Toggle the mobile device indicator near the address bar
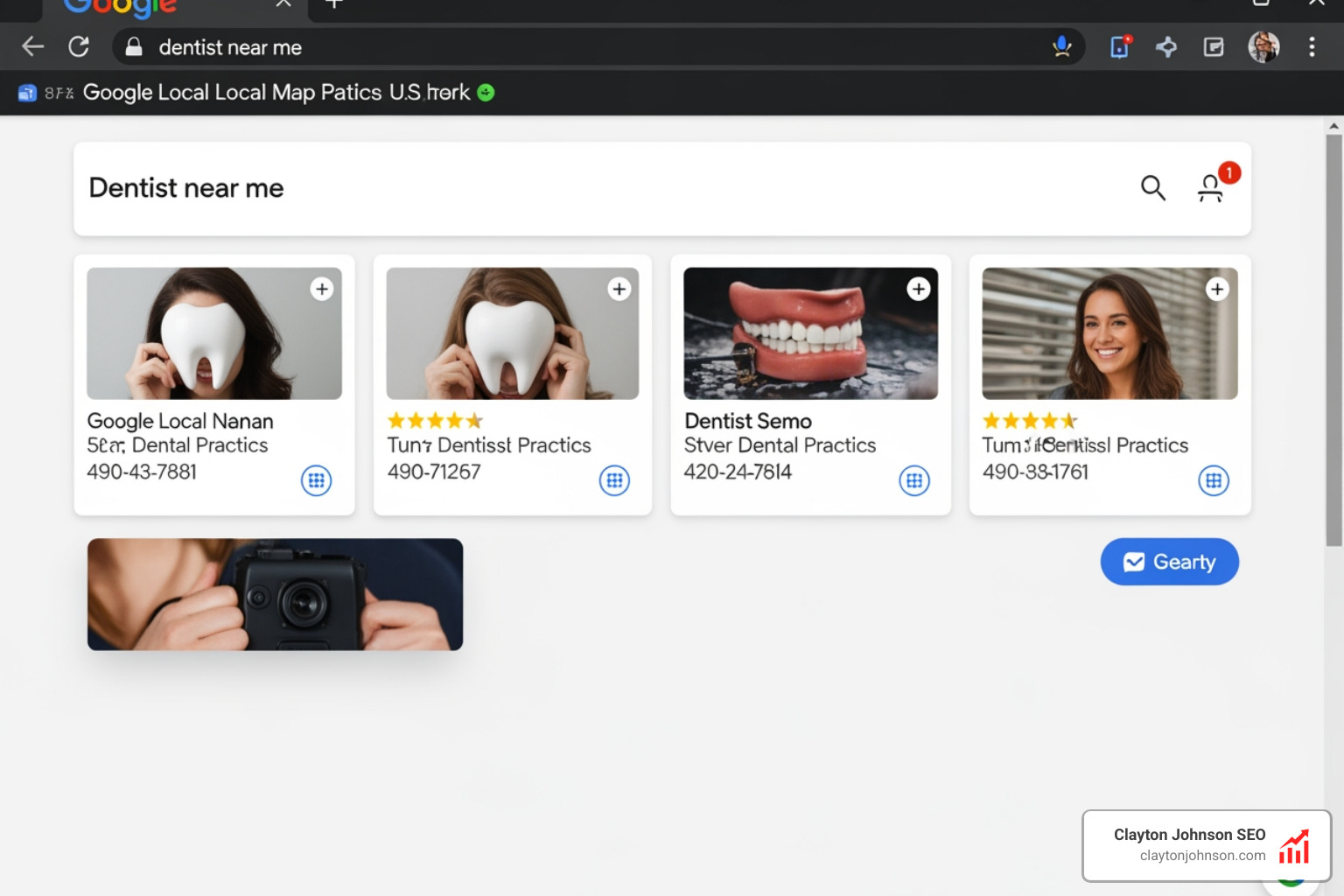The width and height of the screenshot is (1344, 896). click(x=1118, y=46)
